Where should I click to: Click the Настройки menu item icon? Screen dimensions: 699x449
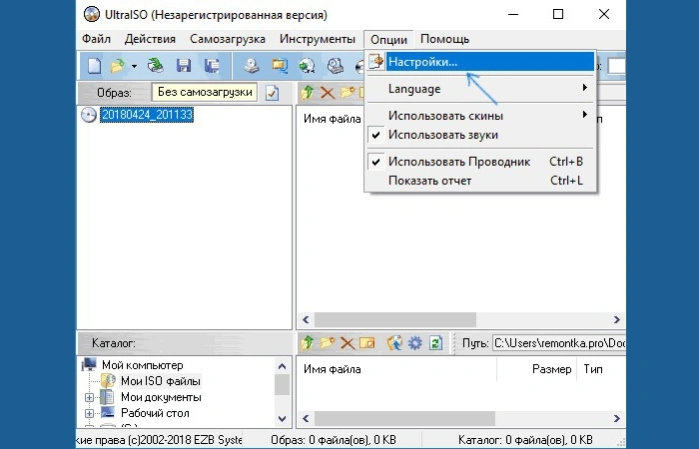click(x=376, y=62)
